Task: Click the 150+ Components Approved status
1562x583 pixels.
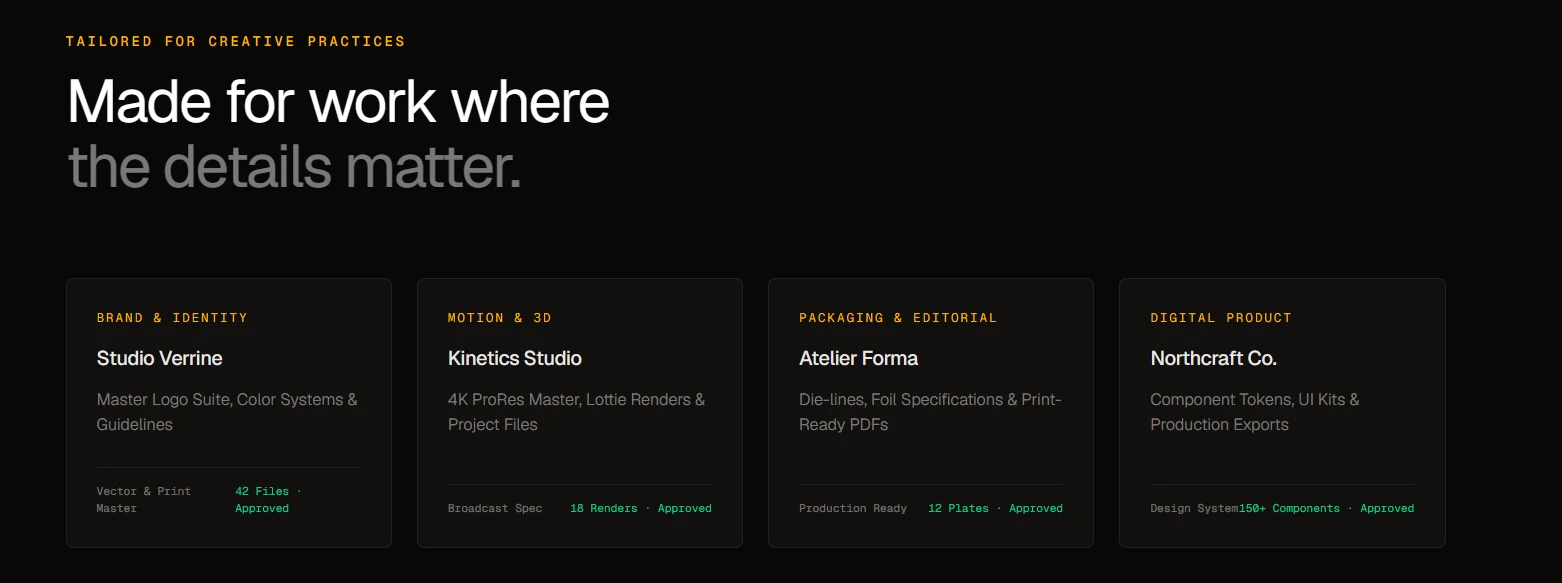Action: click(1327, 508)
